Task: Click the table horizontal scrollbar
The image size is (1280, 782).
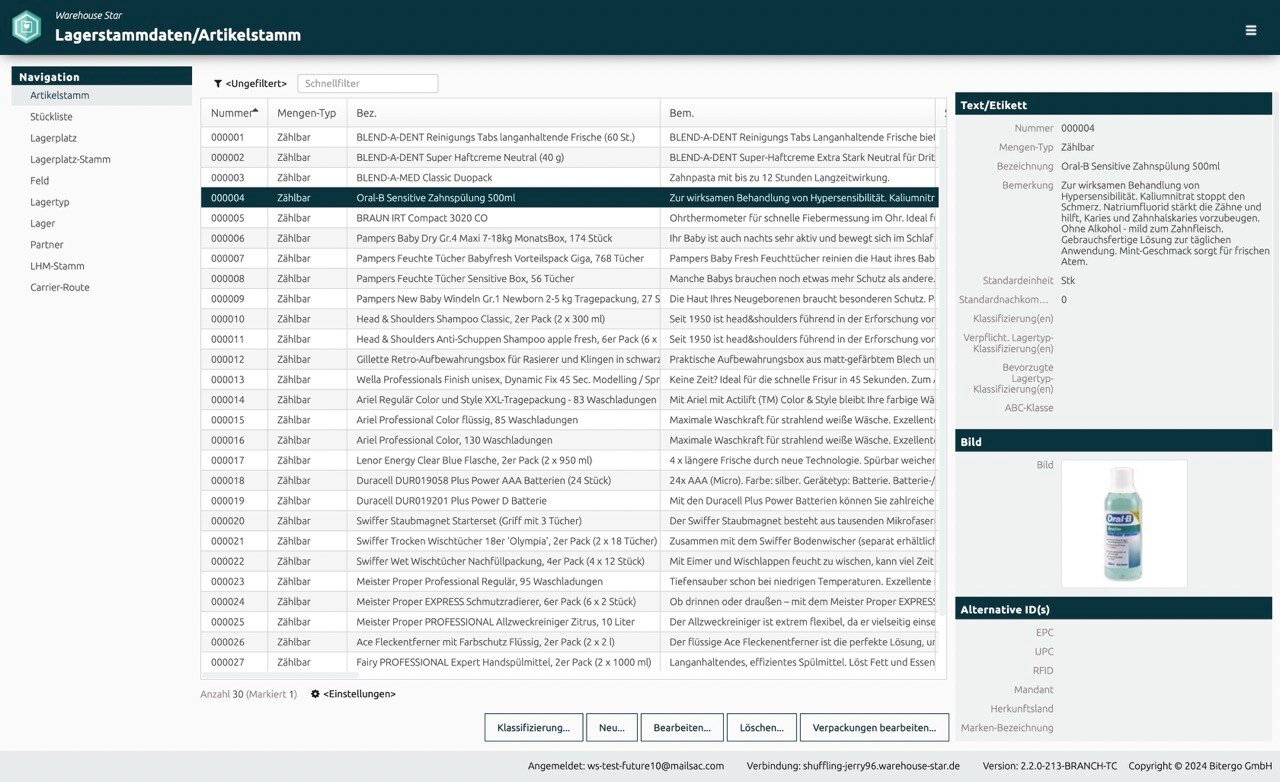Action: click(x=280, y=676)
